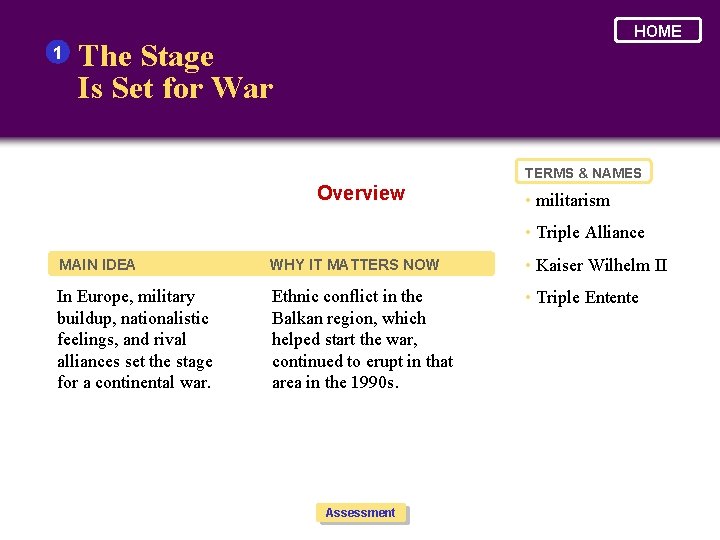The image size is (720, 540).
Task: Click the bullet before militarism
Action: coord(529,201)
